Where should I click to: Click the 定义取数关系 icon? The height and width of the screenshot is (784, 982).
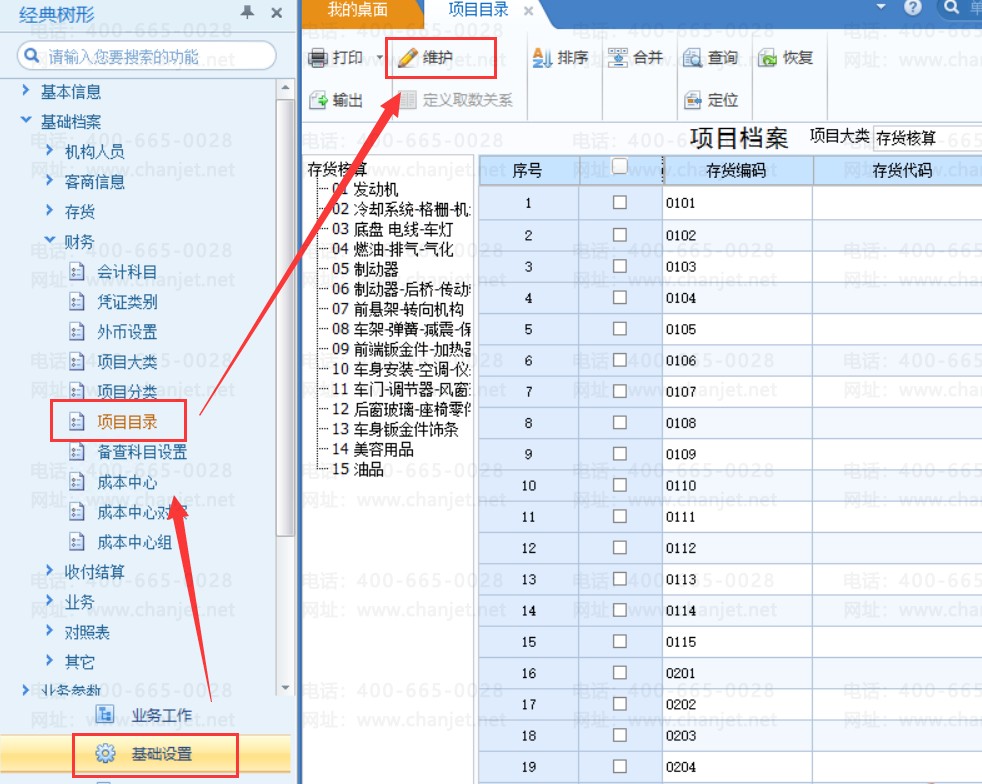click(x=408, y=100)
